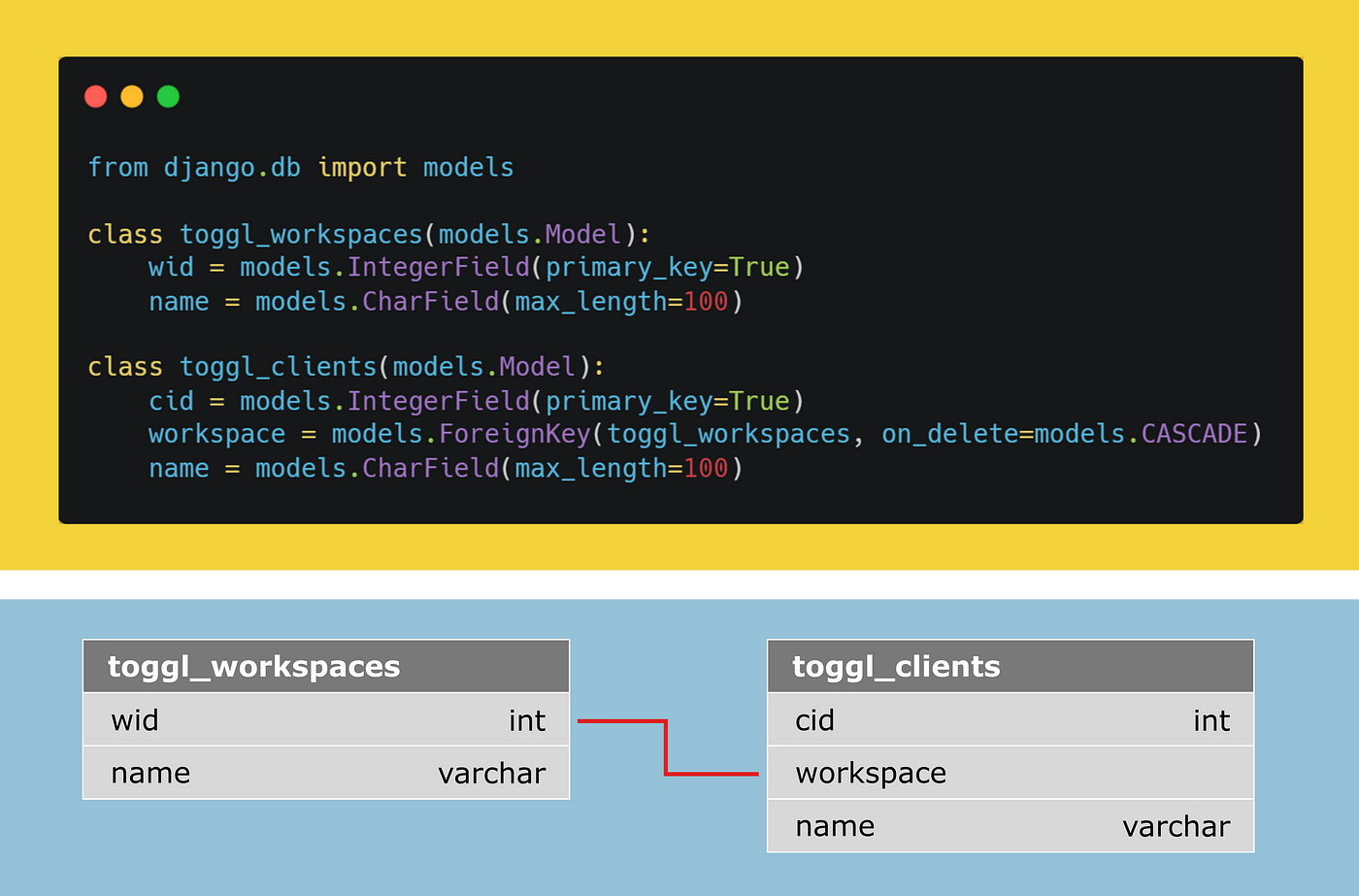1359x896 pixels.
Task: Click the yellow minimize dot in code window
Action: pos(132,96)
